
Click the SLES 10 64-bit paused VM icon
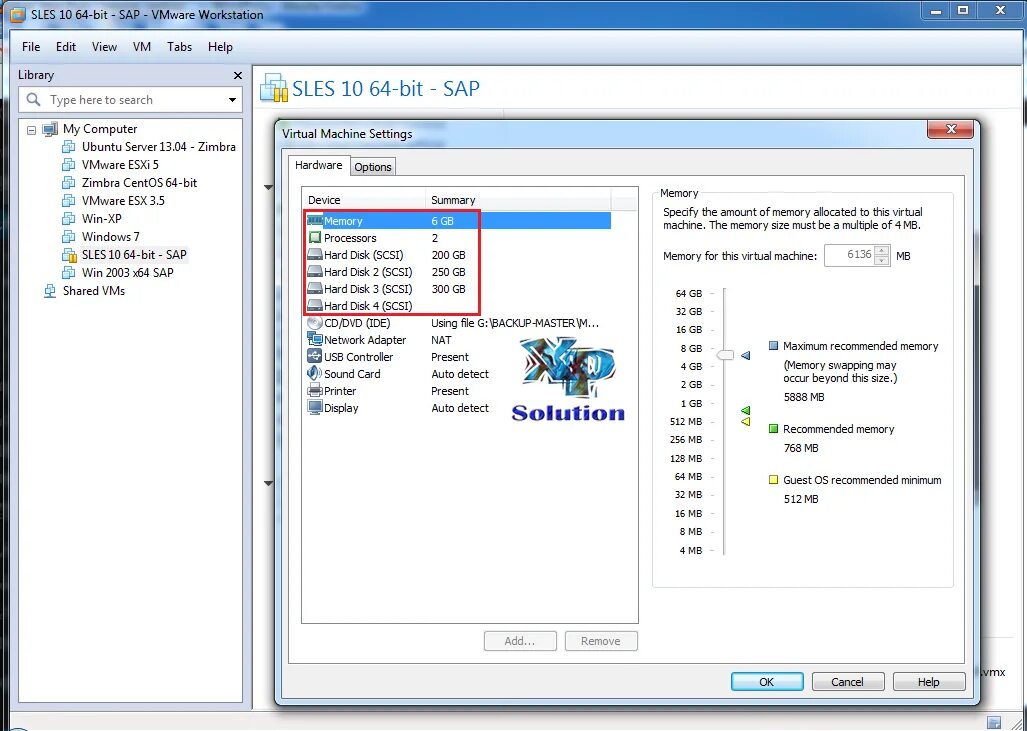69,255
